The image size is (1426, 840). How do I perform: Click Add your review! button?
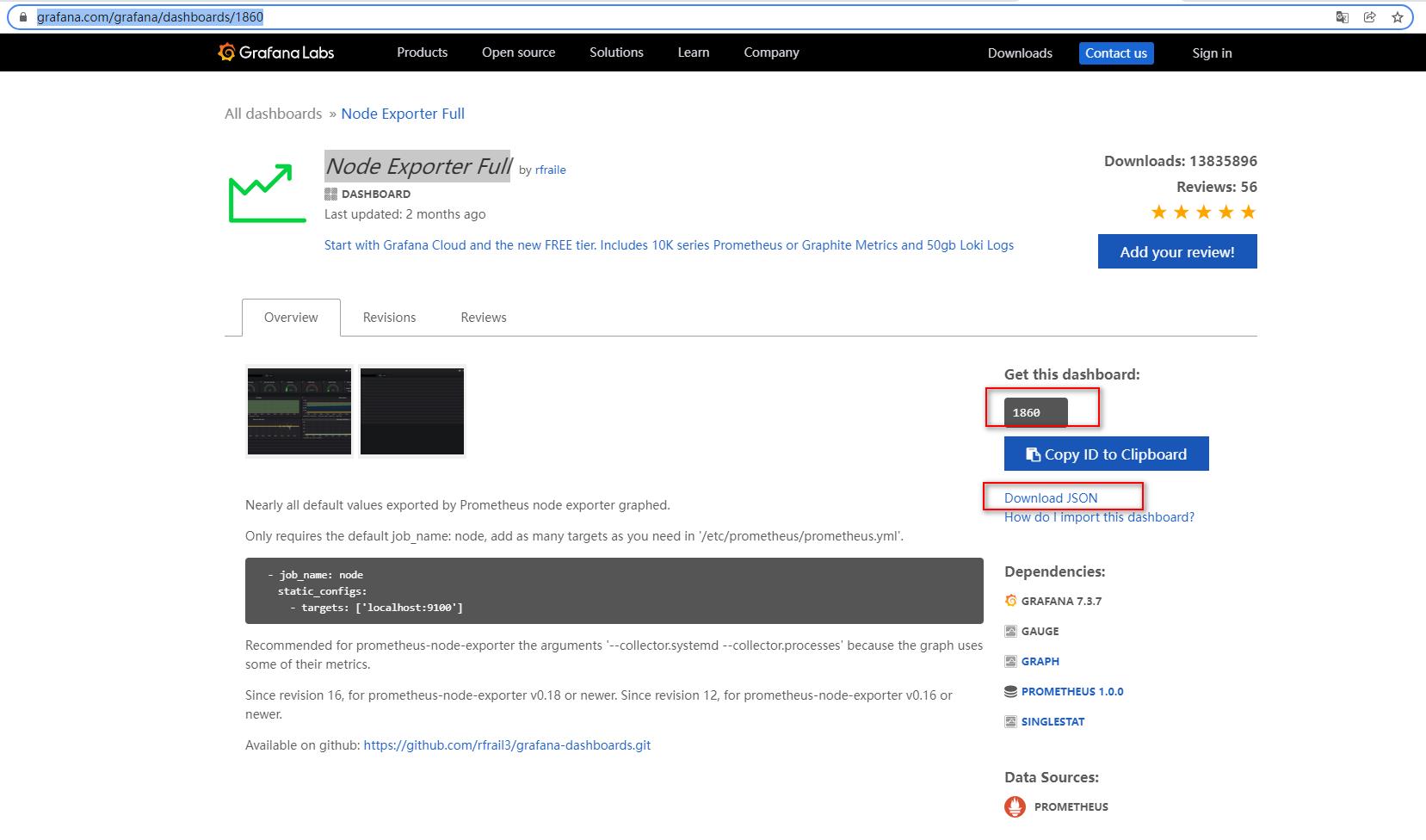(1177, 252)
